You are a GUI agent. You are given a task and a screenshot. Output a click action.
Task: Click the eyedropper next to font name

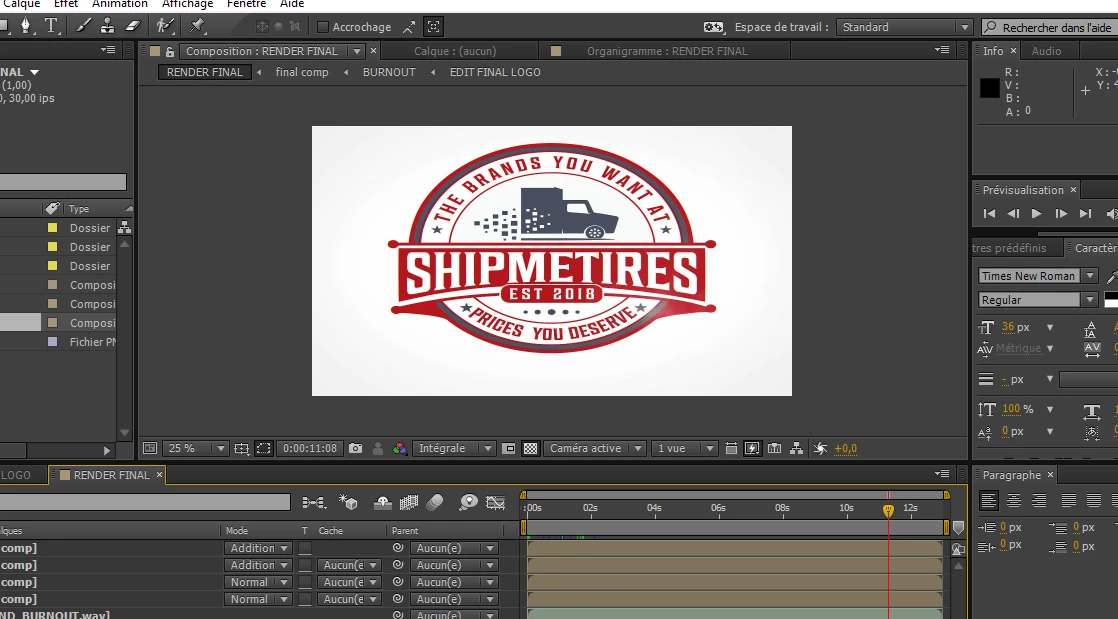1112,277
